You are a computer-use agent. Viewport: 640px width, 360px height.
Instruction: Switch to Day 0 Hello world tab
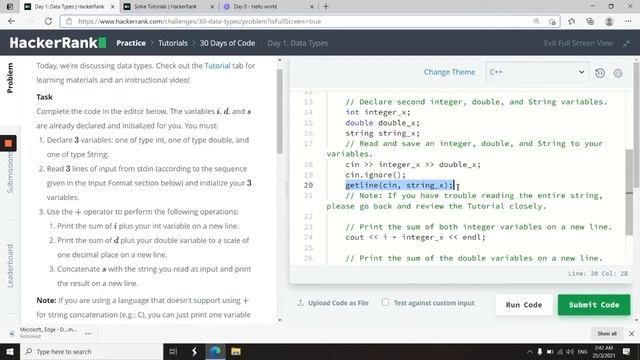(268, 7)
